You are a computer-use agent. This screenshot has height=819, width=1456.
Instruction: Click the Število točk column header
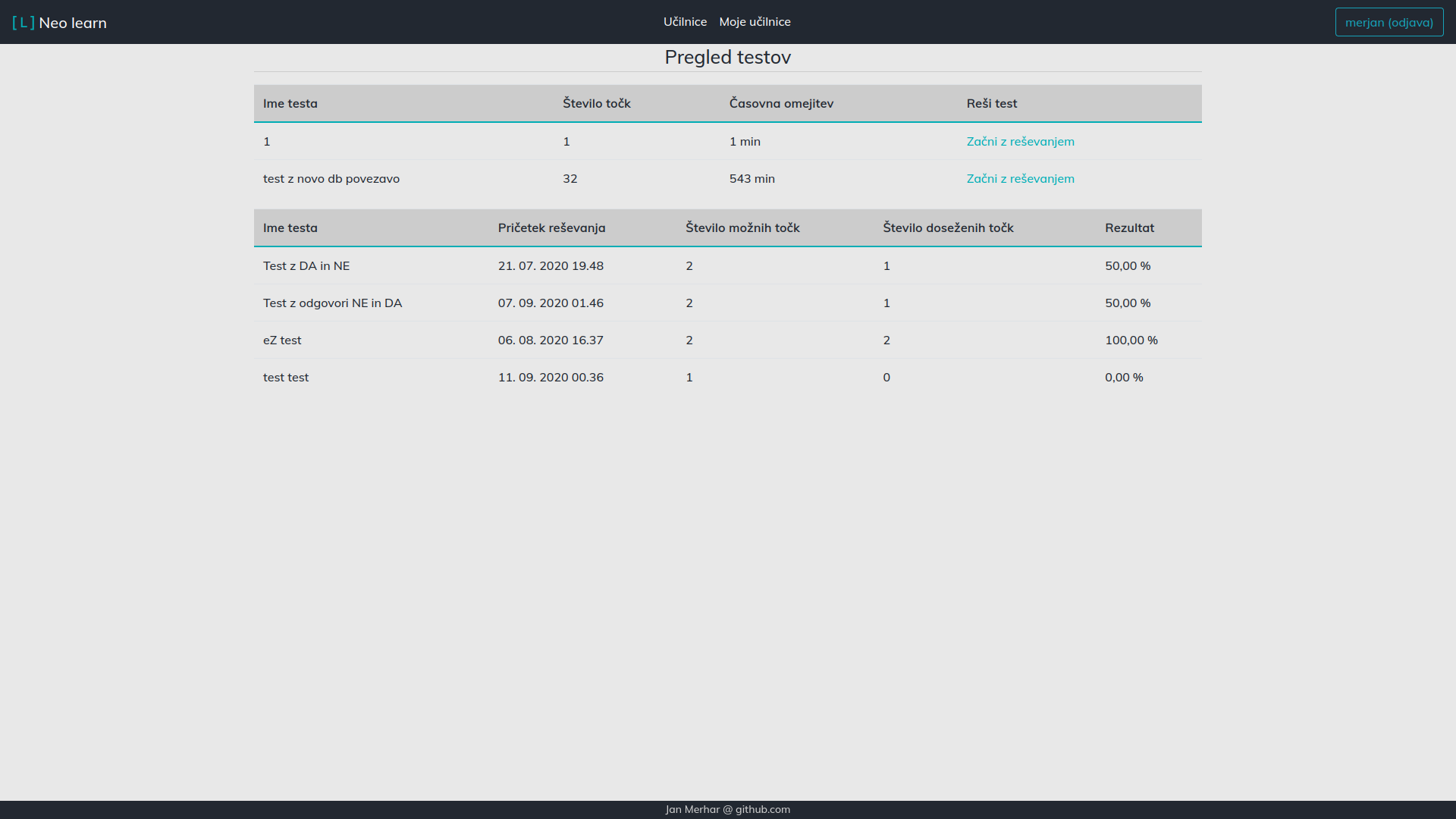coord(596,104)
